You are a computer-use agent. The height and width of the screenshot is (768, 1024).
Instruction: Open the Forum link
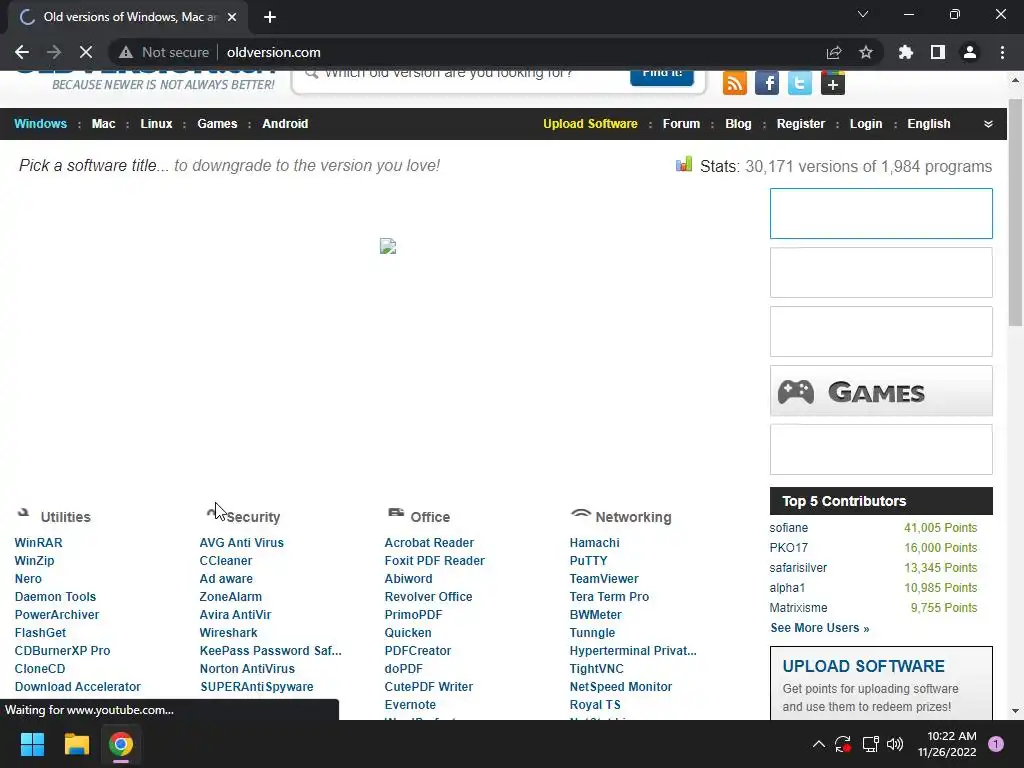pos(681,123)
